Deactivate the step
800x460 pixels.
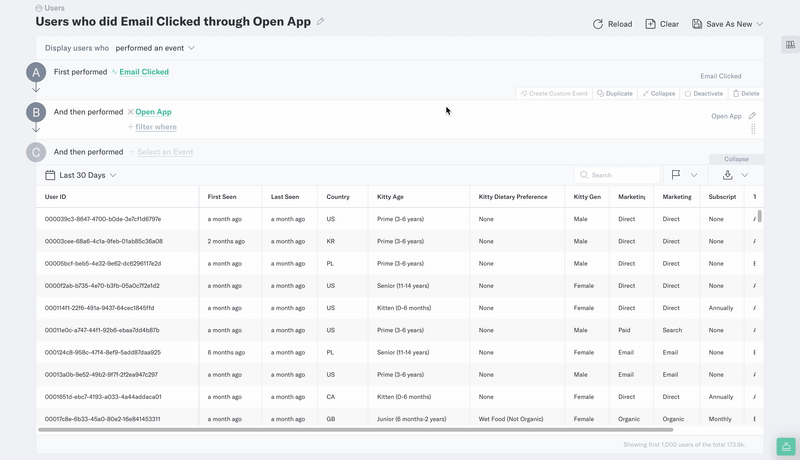[704, 93]
